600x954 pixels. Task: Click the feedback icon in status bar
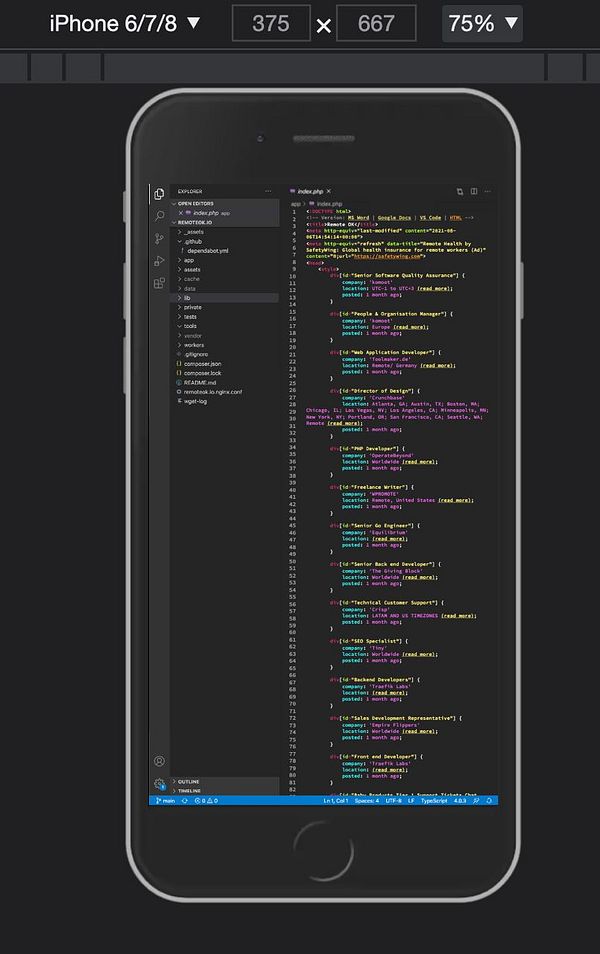click(x=476, y=801)
